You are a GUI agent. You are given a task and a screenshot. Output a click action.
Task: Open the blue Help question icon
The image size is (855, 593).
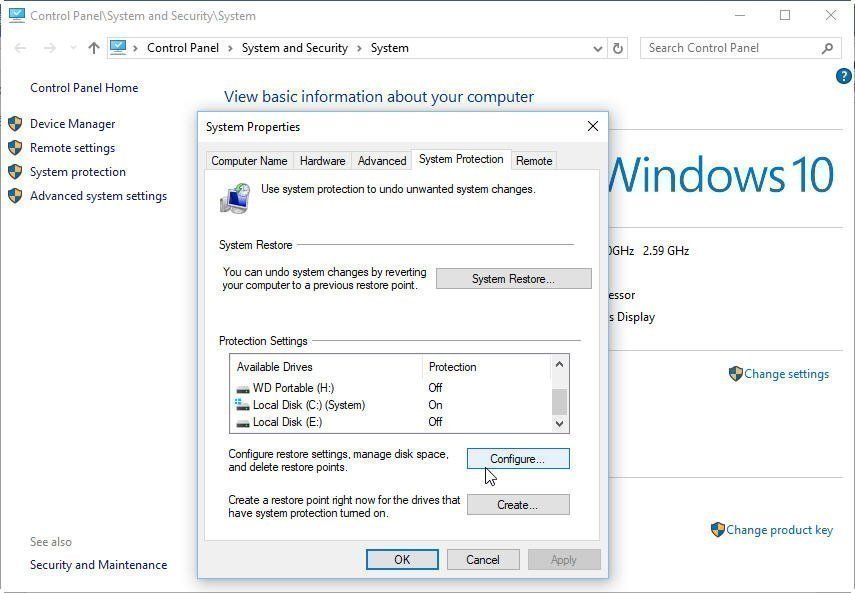point(844,76)
